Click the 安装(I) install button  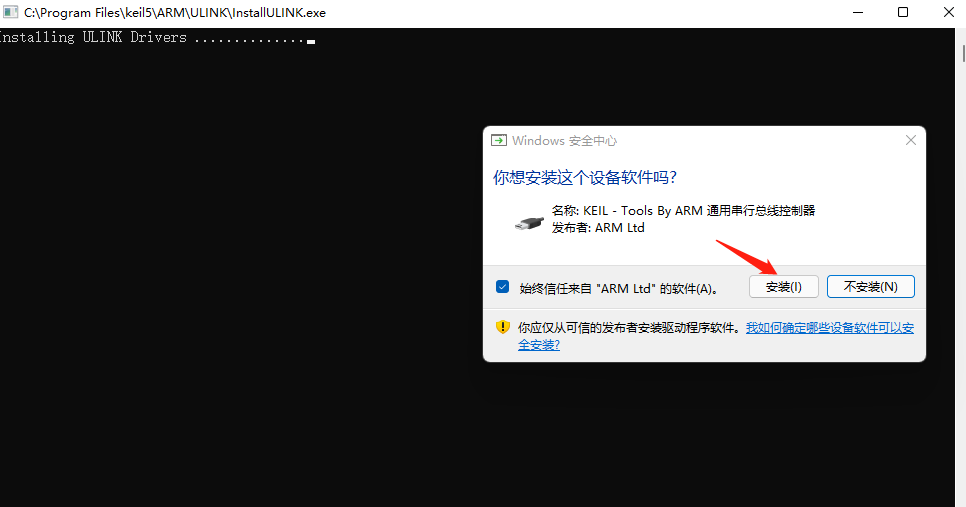click(x=783, y=286)
